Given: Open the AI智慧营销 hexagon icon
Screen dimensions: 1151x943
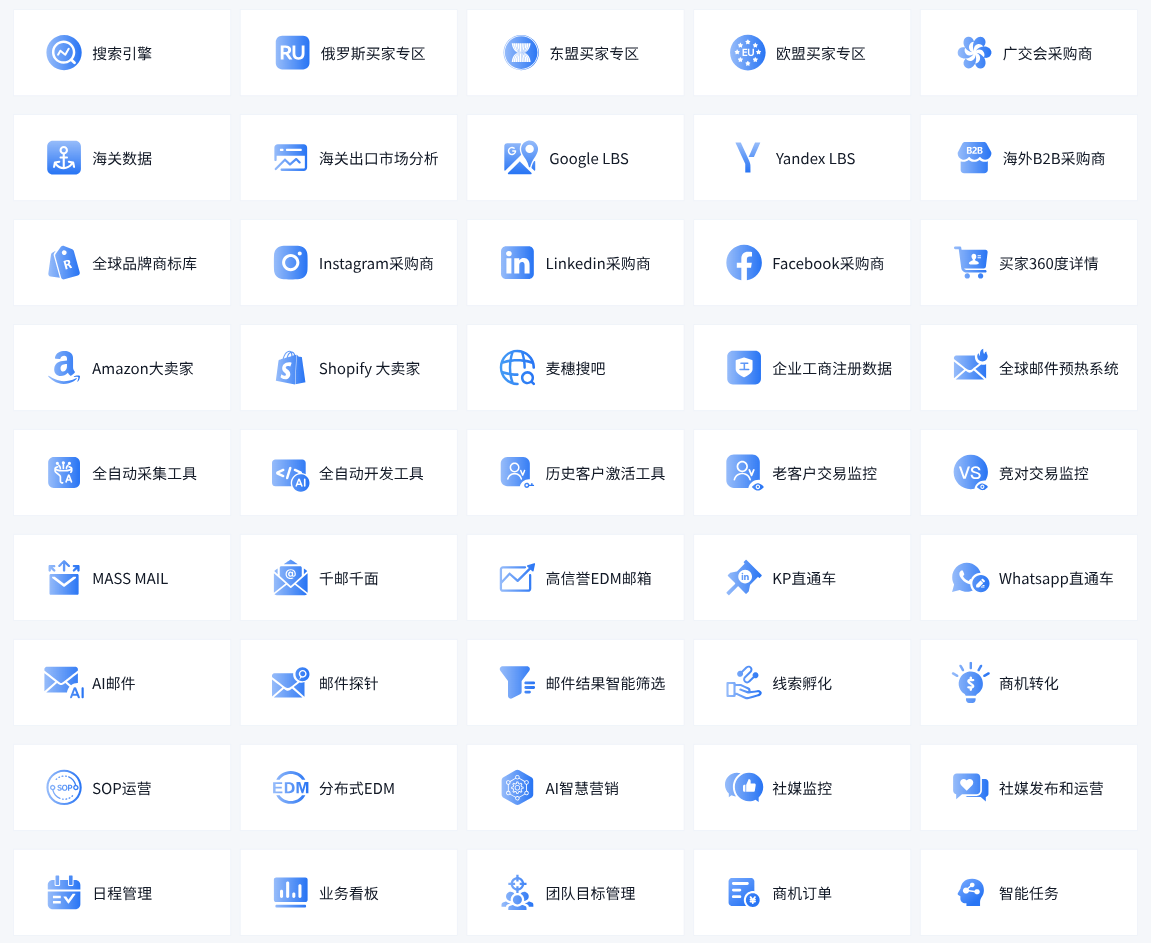Looking at the screenshot, I should click(x=518, y=788).
